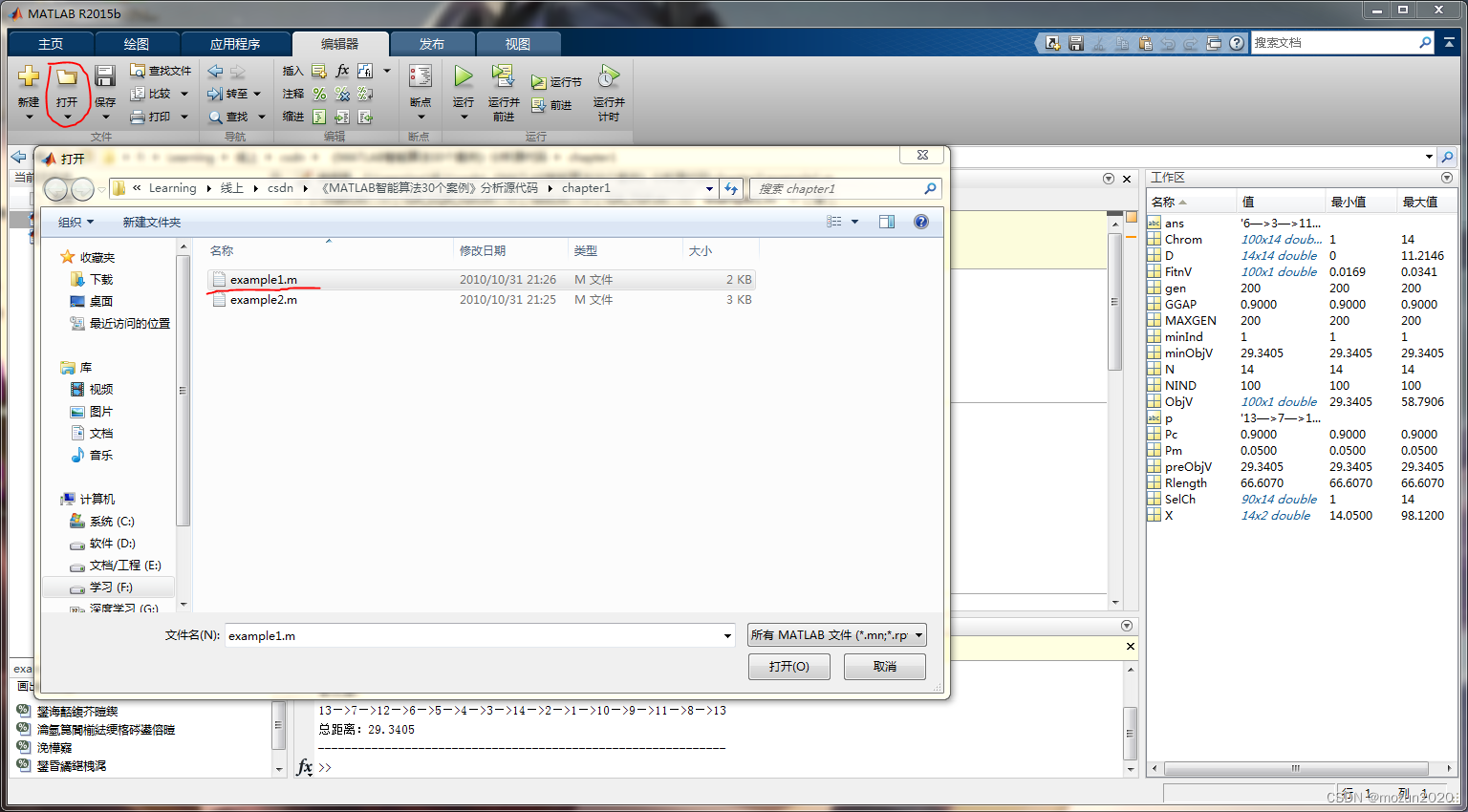This screenshot has width=1468, height=812.
Task: Click the fx insert function icon
Action: (x=343, y=71)
